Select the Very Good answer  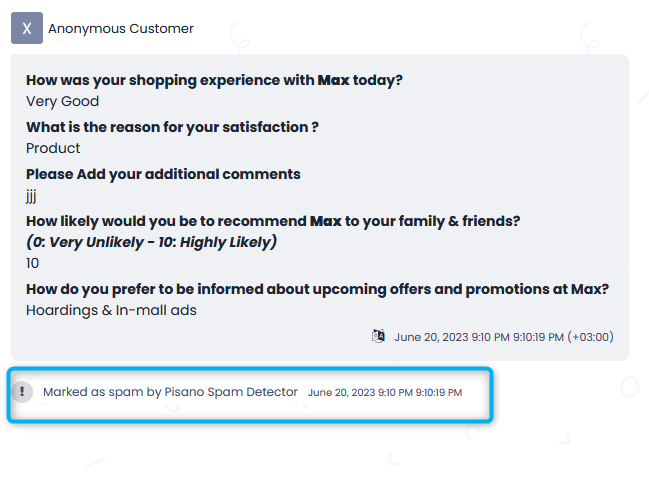click(x=62, y=101)
